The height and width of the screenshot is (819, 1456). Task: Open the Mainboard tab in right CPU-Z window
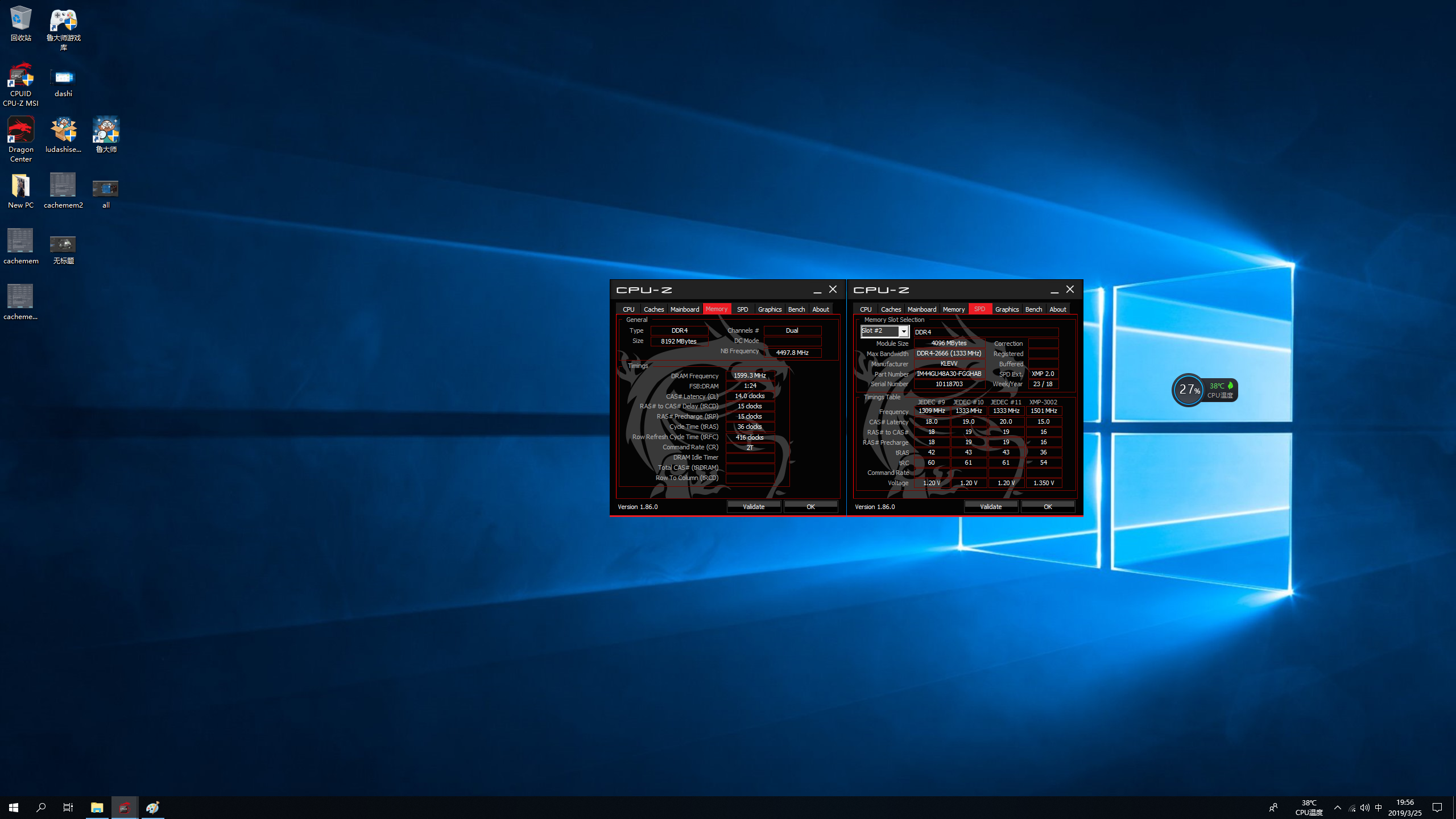click(921, 309)
